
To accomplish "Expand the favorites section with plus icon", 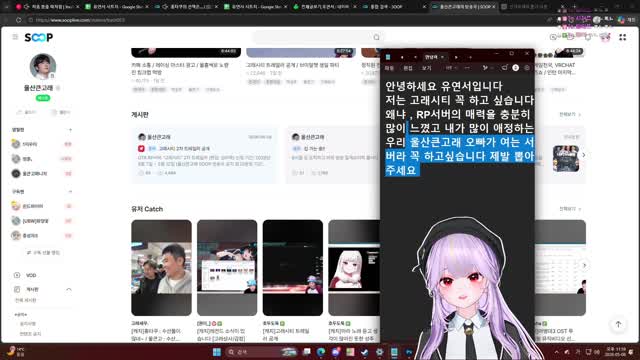I will coord(70,130).
